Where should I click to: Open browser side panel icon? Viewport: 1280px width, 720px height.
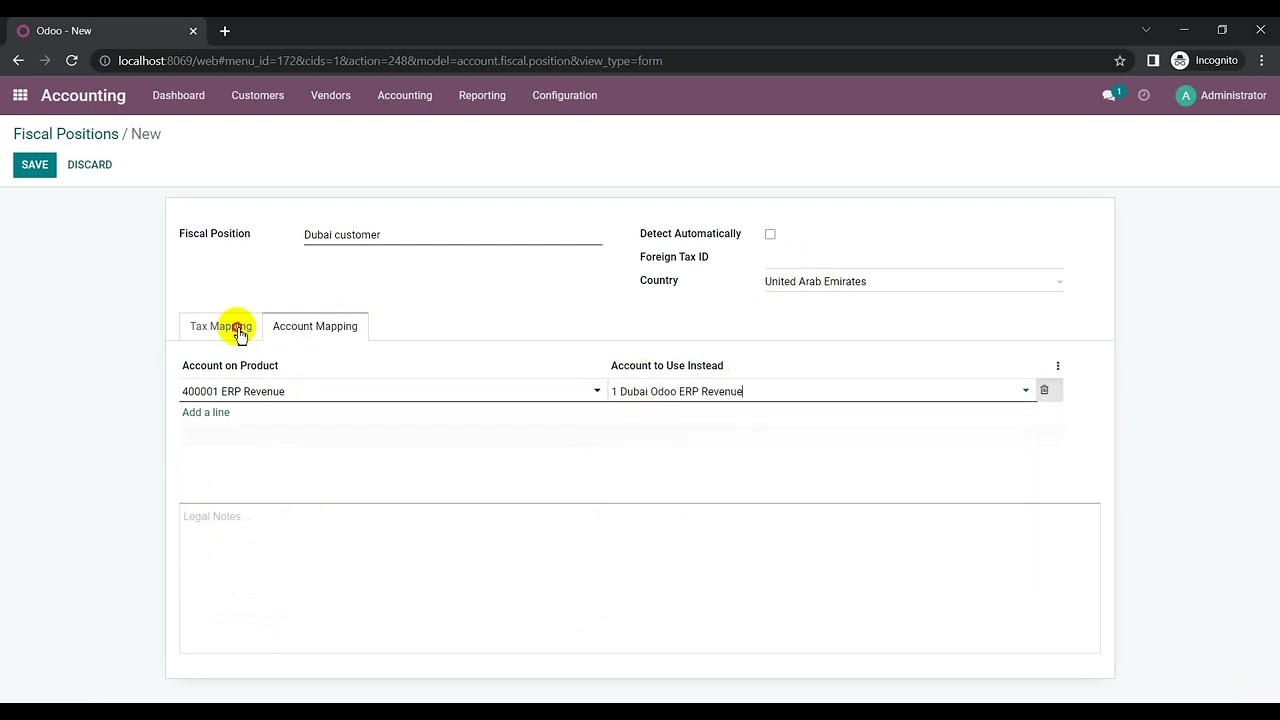(x=1153, y=60)
